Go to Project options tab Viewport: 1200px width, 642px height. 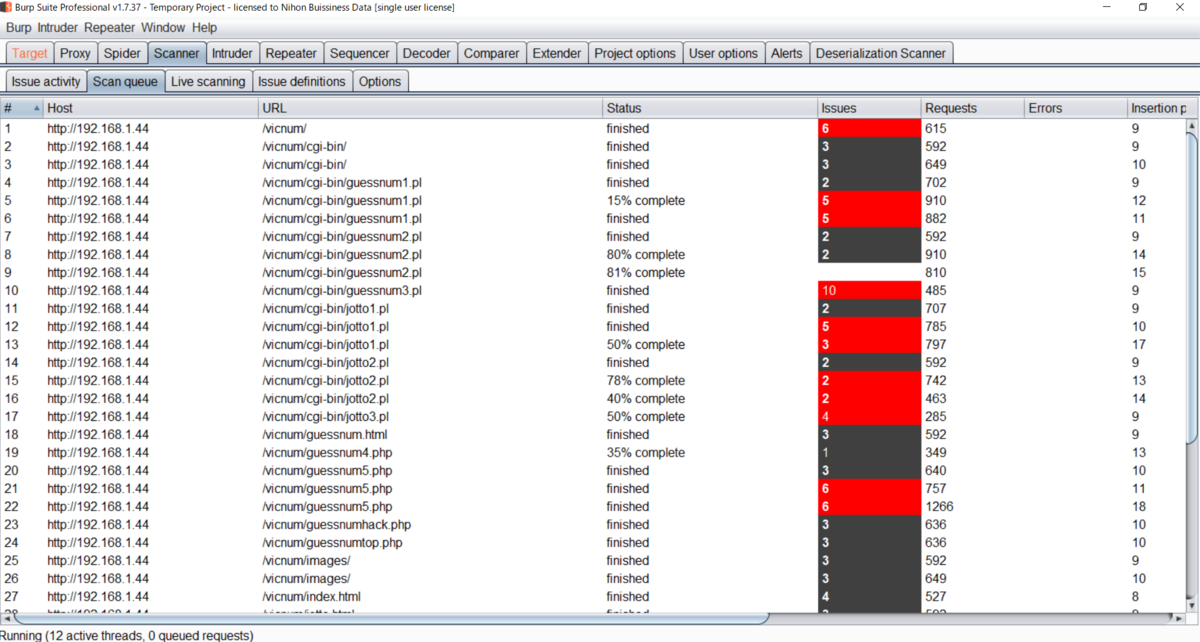pos(635,53)
